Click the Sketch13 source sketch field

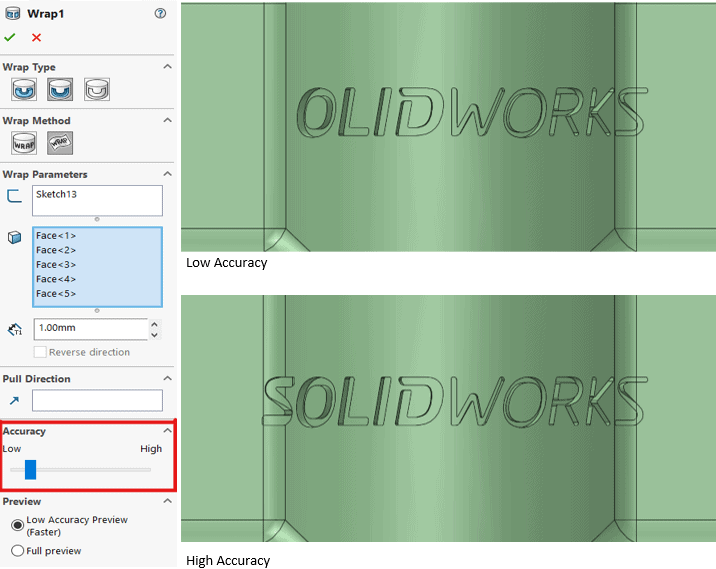pyautogui.click(x=97, y=200)
